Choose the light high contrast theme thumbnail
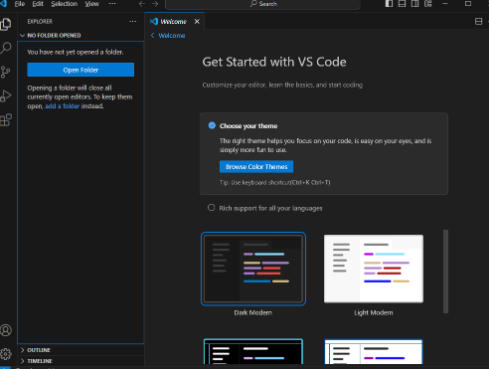The width and height of the screenshot is (489, 369). (x=373, y=352)
